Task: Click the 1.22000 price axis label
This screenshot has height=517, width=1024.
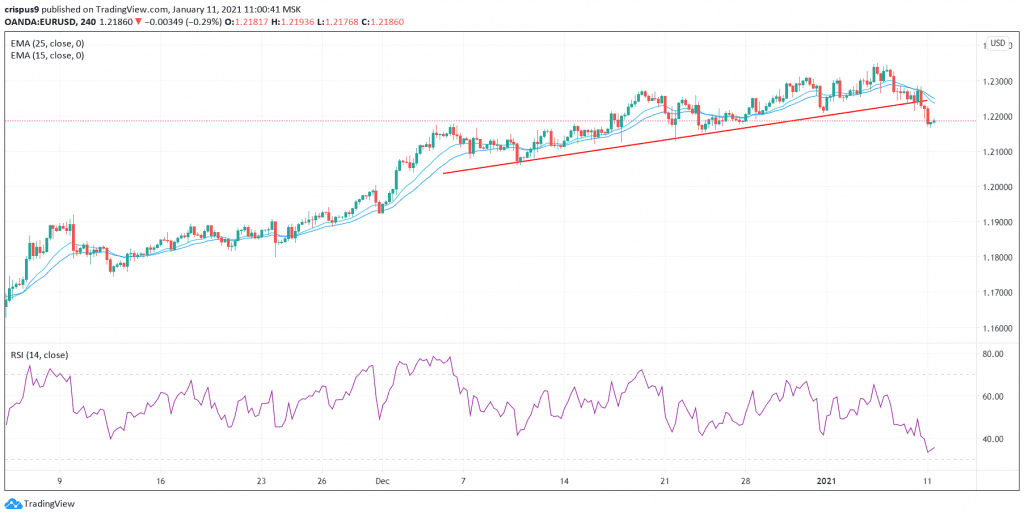Action: click(999, 117)
